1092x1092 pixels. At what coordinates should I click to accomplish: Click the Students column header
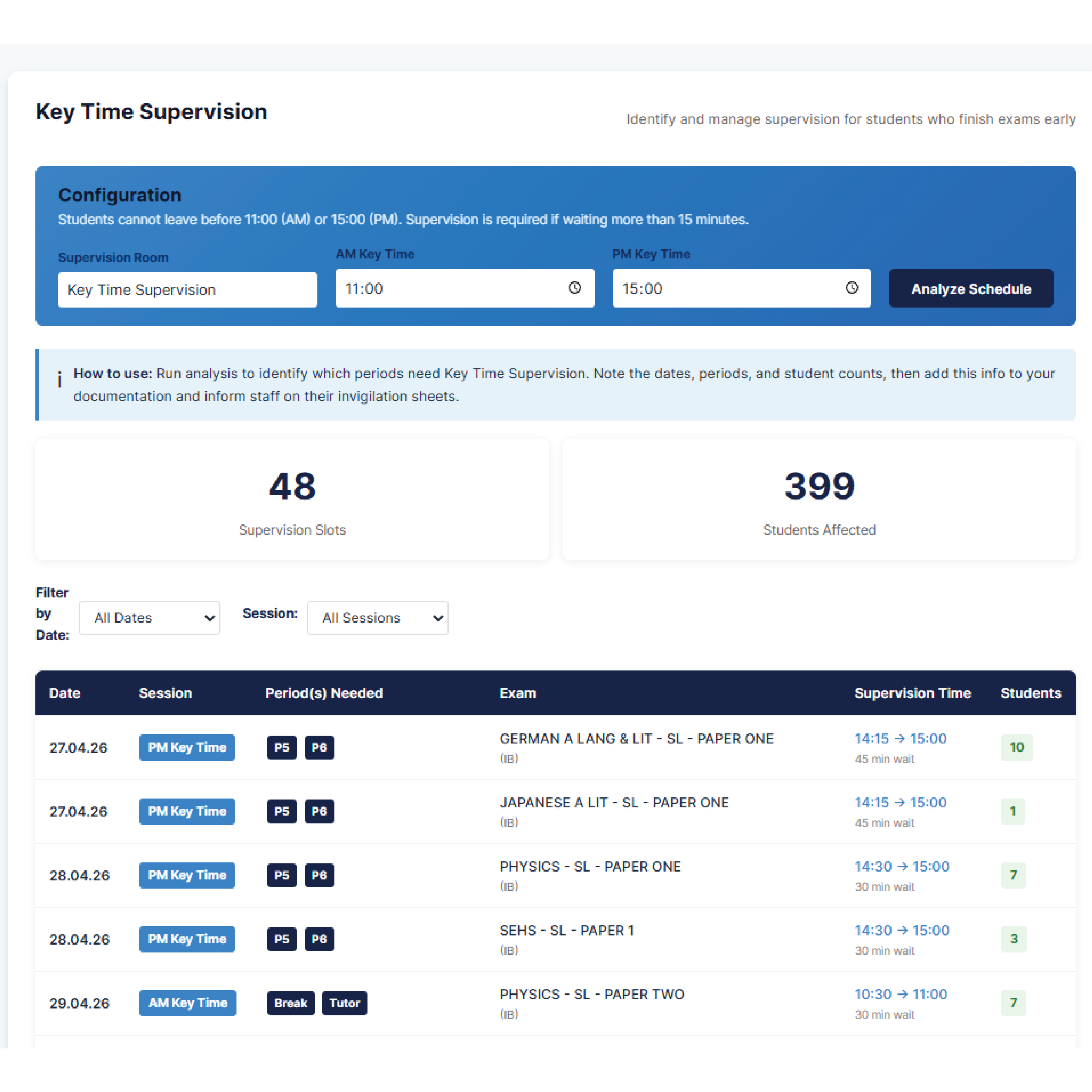(x=1031, y=693)
